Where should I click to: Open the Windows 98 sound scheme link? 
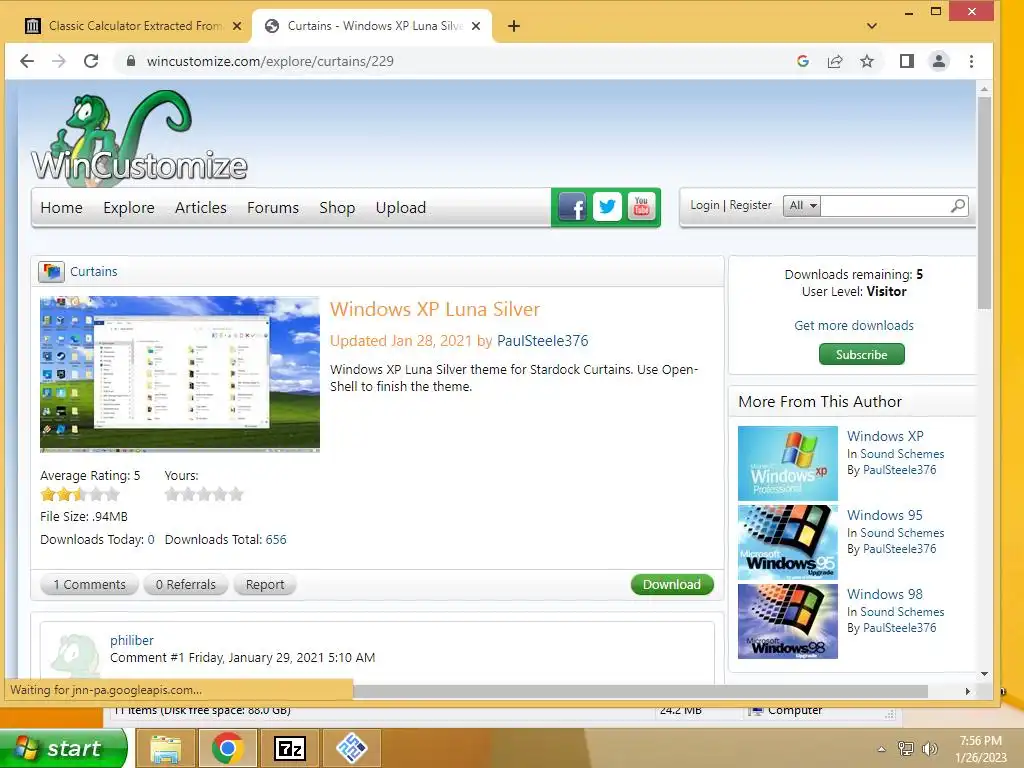pyautogui.click(x=884, y=594)
